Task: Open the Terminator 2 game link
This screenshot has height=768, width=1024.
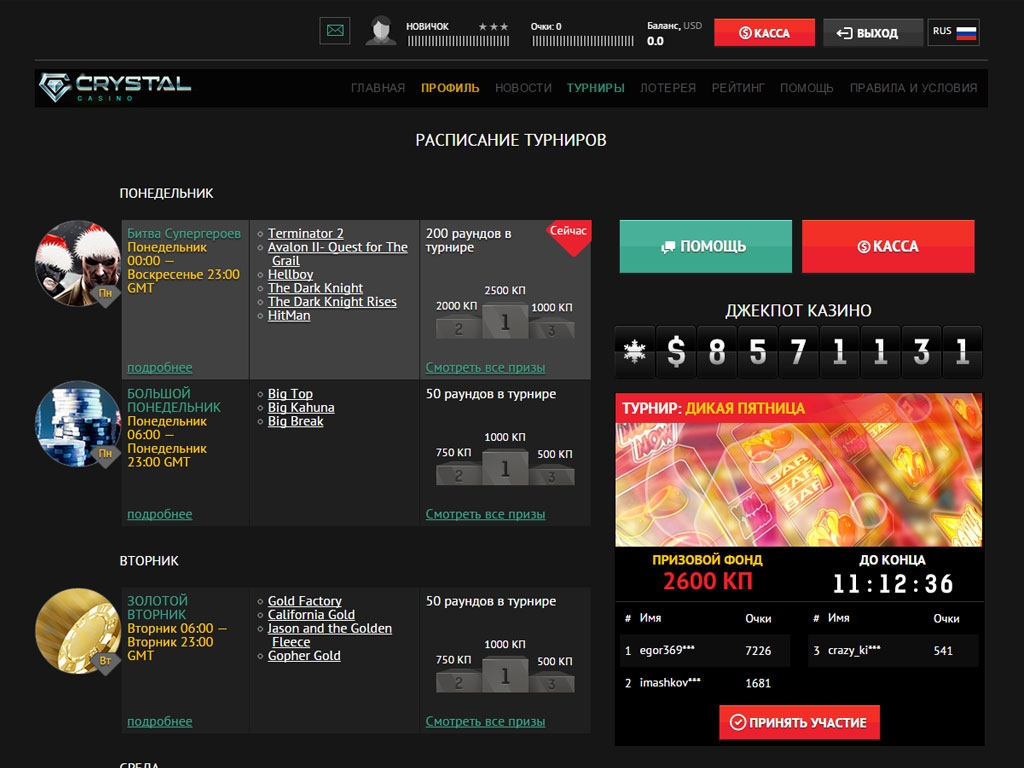Action: point(305,233)
